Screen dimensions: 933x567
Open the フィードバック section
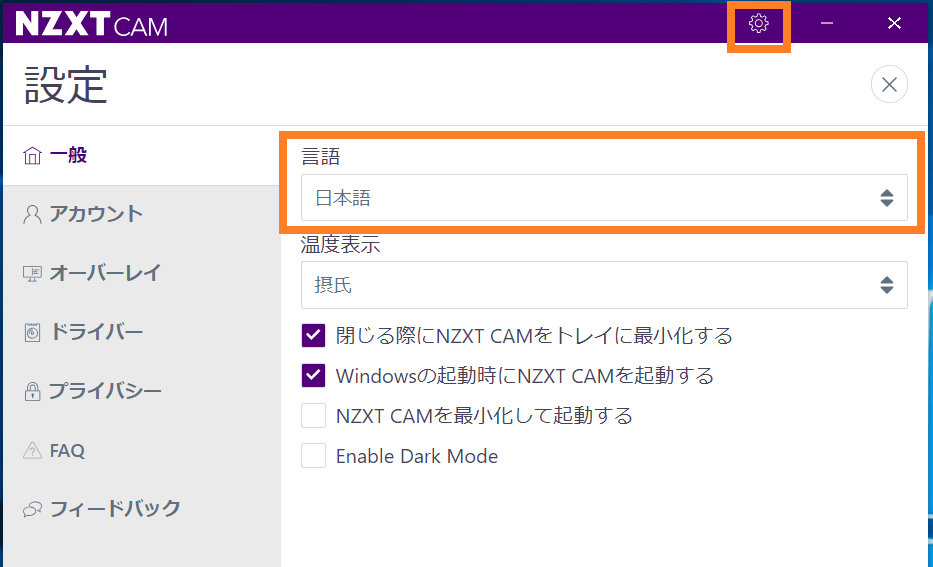pyautogui.click(x=142, y=509)
